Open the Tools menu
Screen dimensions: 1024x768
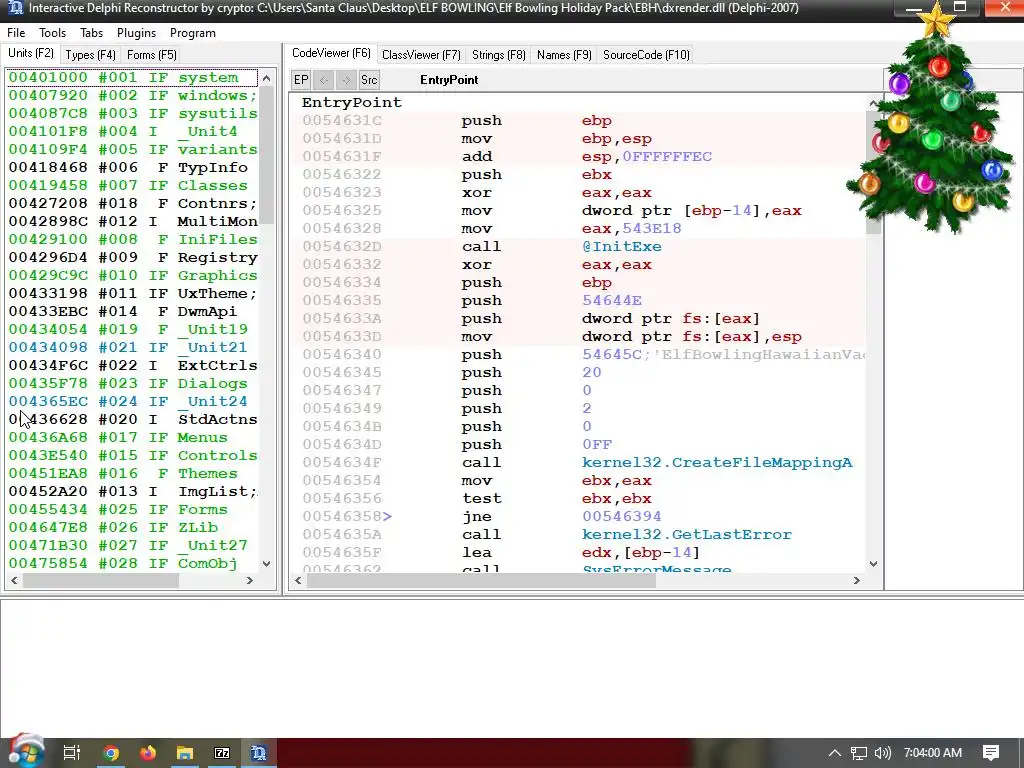pos(52,33)
